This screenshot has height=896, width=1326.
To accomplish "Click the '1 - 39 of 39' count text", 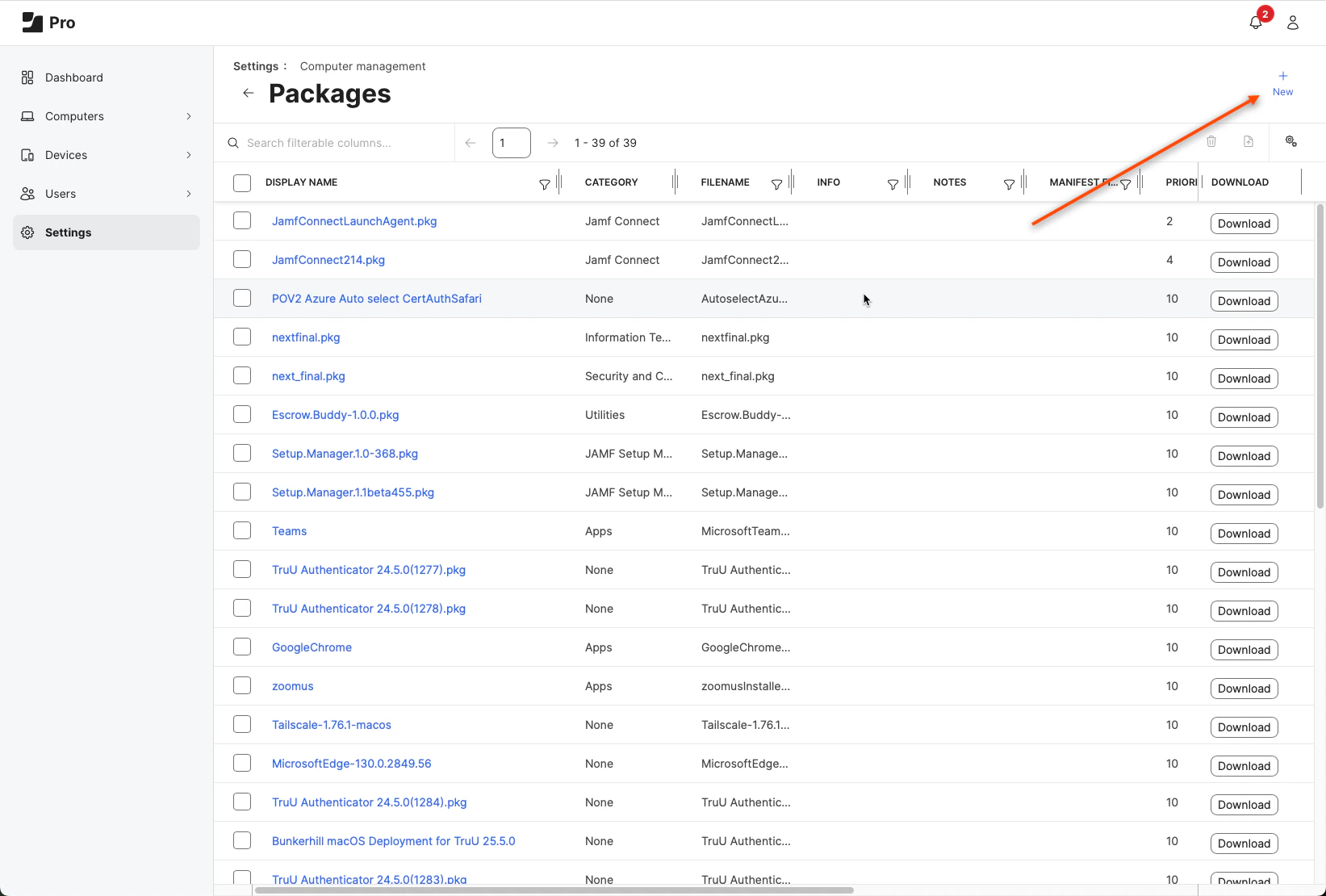I will pyautogui.click(x=605, y=143).
